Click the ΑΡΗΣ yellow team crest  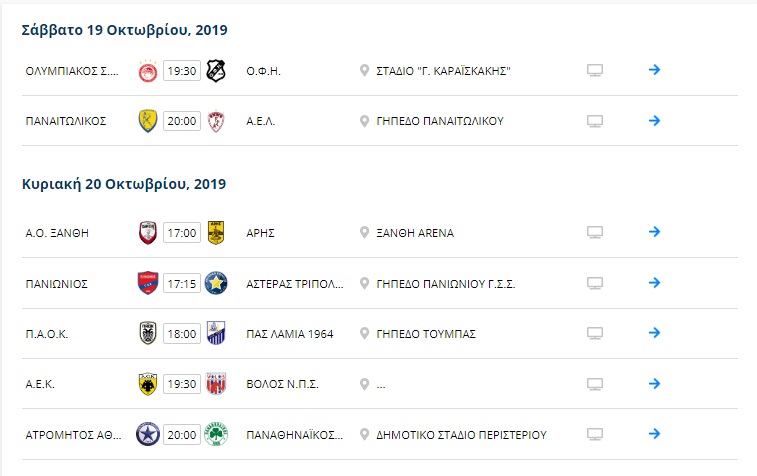216,233
